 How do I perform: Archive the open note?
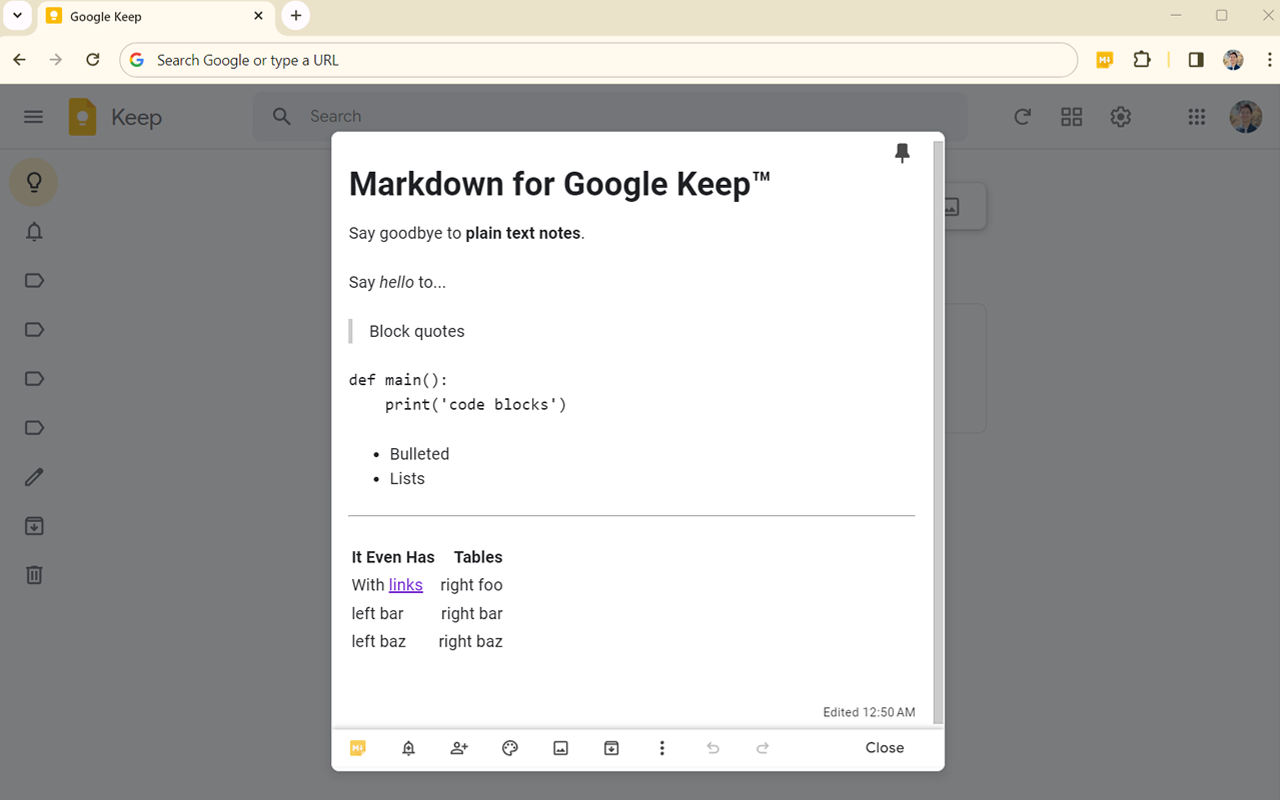pyautogui.click(x=611, y=748)
